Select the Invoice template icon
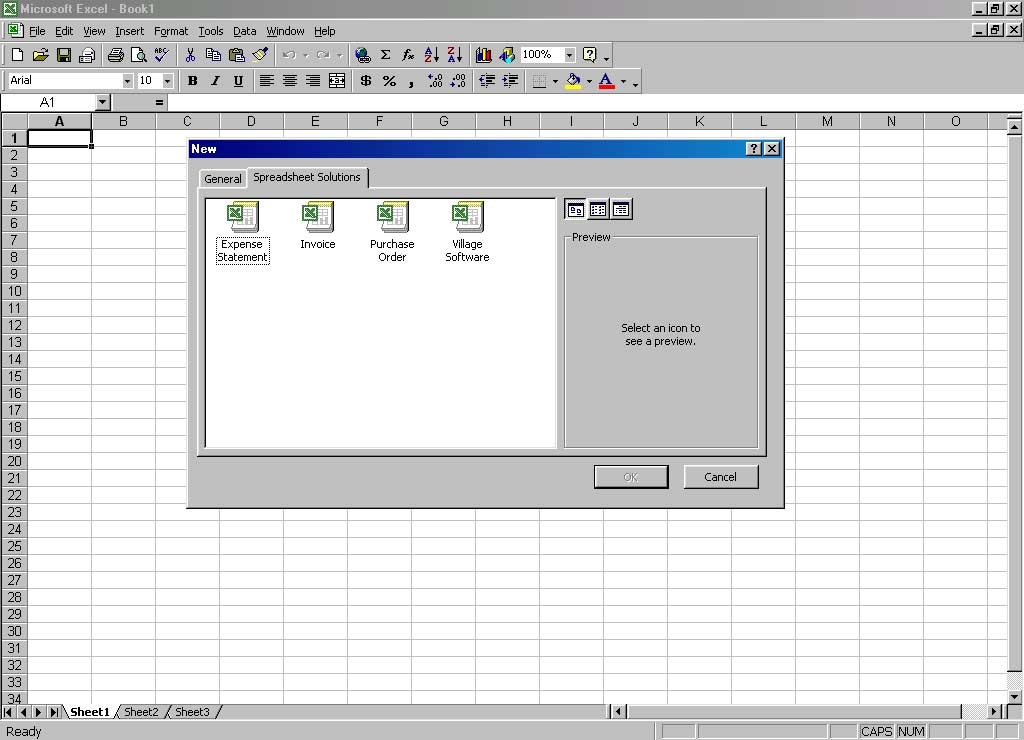 318,226
